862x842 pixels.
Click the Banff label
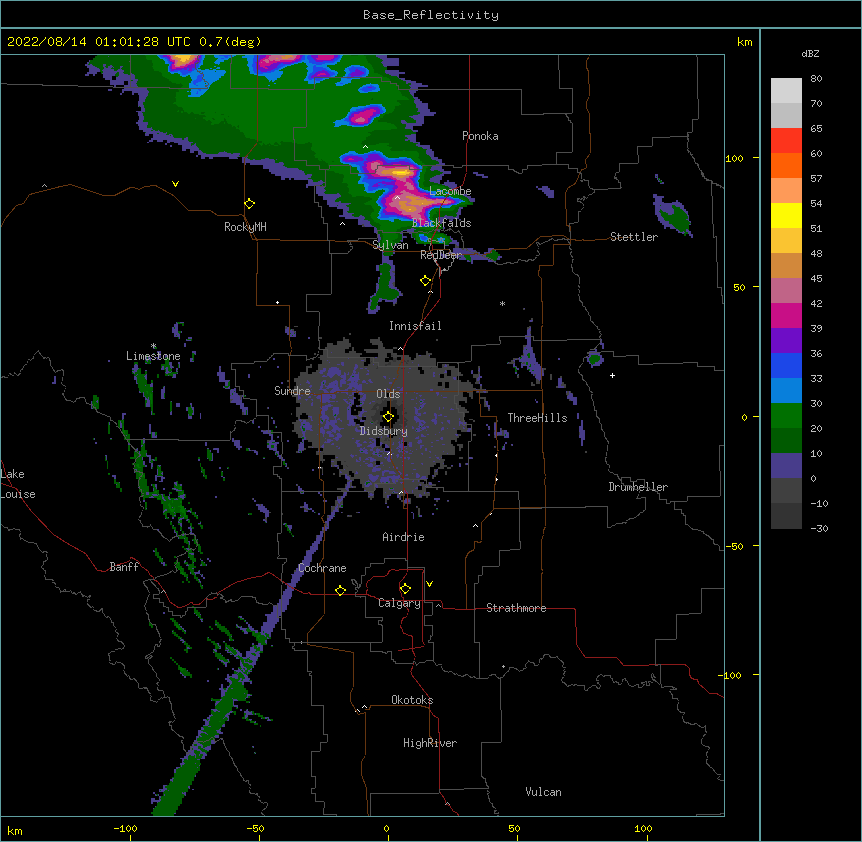[124, 567]
